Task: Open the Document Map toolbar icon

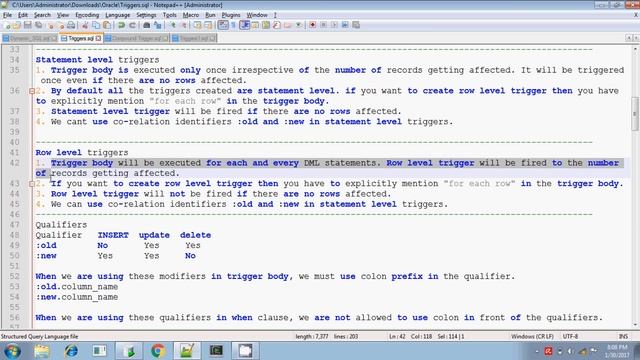Action: (x=266, y=25)
